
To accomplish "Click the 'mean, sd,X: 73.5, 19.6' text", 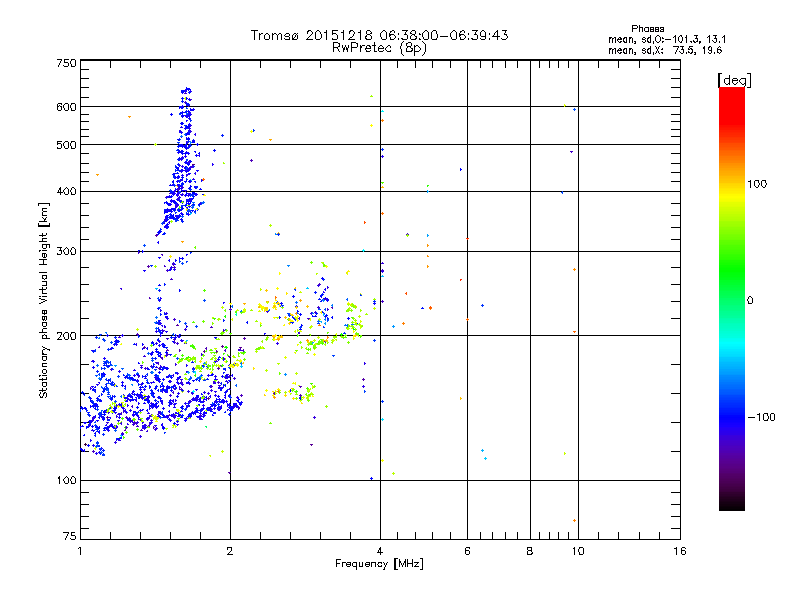I will pyautogui.click(x=665, y=50).
